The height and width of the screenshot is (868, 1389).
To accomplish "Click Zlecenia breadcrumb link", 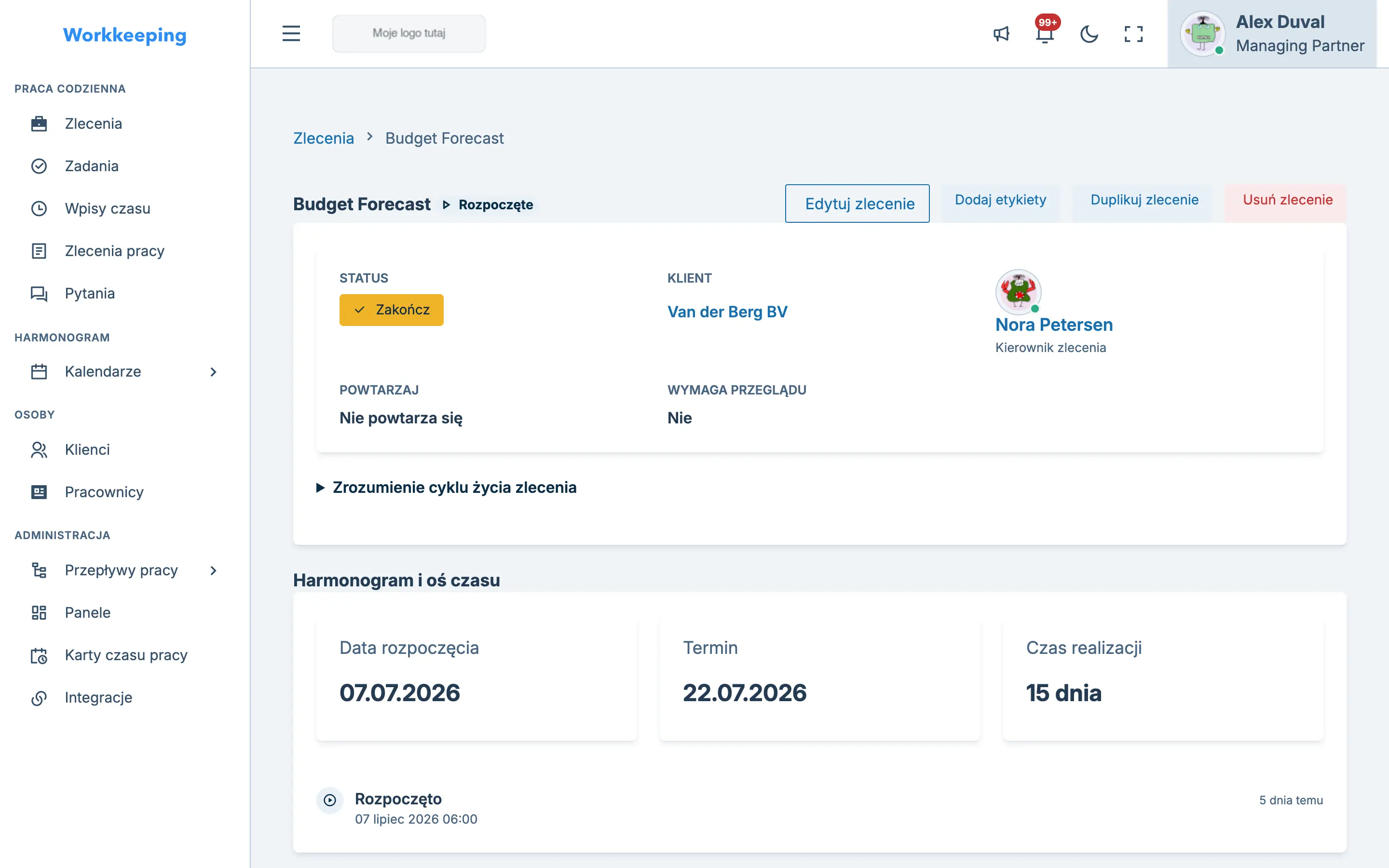I will tap(324, 138).
